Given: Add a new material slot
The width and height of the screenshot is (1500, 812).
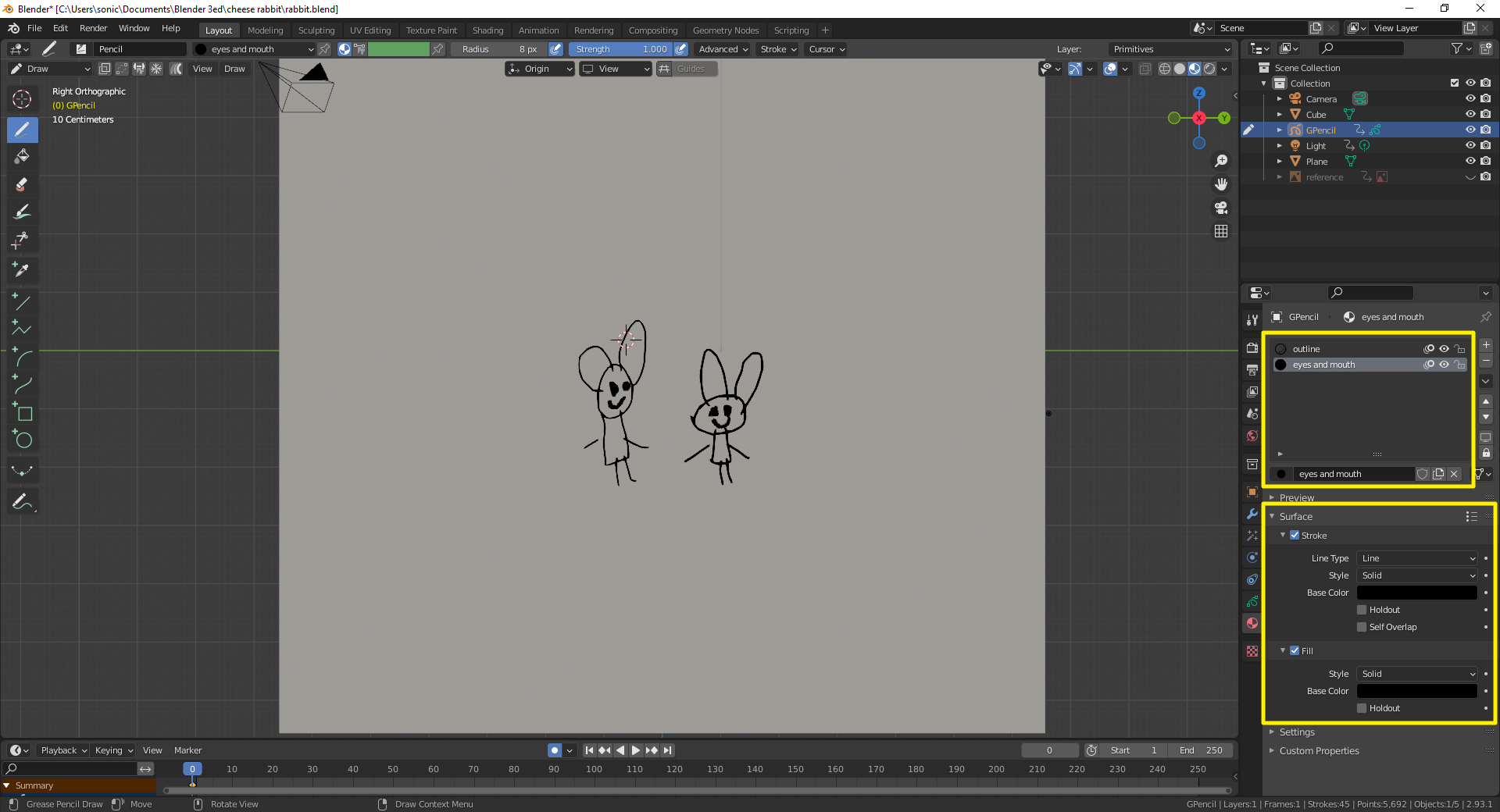Looking at the screenshot, I should [1486, 345].
